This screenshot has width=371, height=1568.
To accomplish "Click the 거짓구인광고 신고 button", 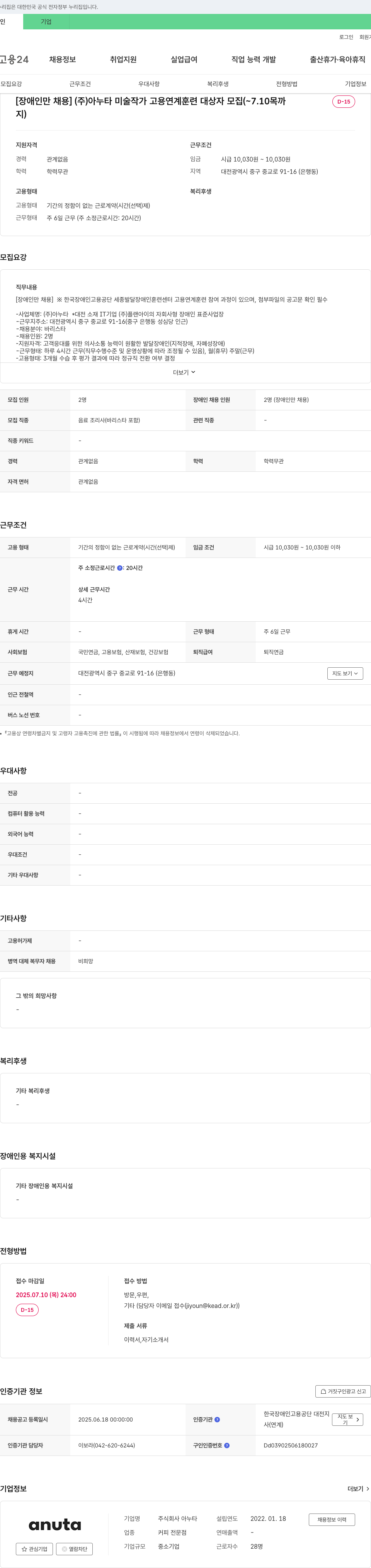I will point(343,1391).
